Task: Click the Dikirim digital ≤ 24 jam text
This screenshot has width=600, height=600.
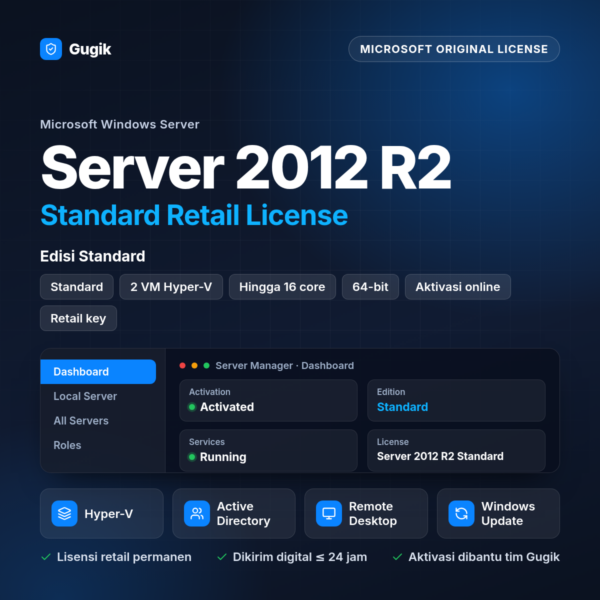Action: tap(300, 557)
